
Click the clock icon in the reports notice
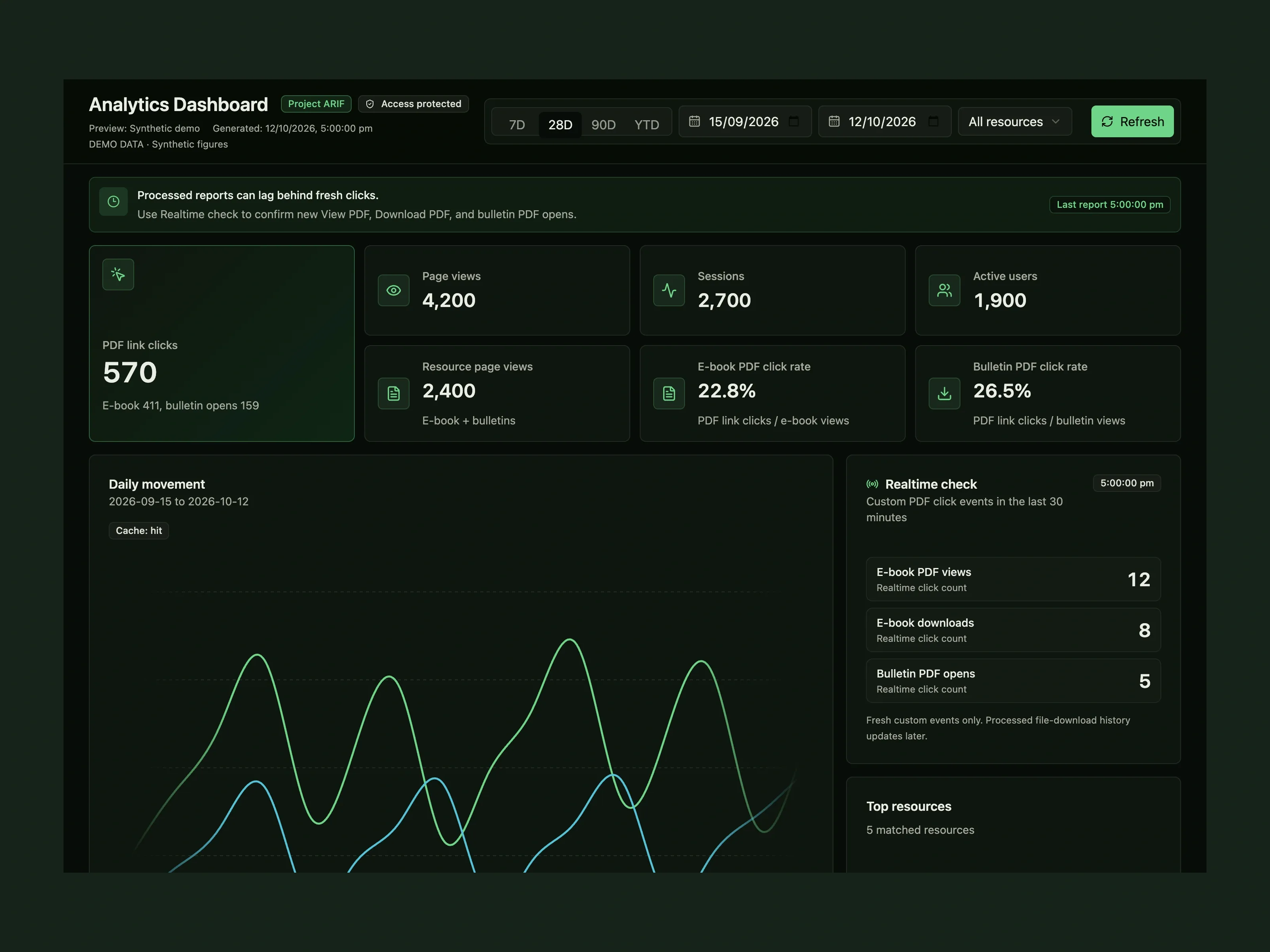114,202
